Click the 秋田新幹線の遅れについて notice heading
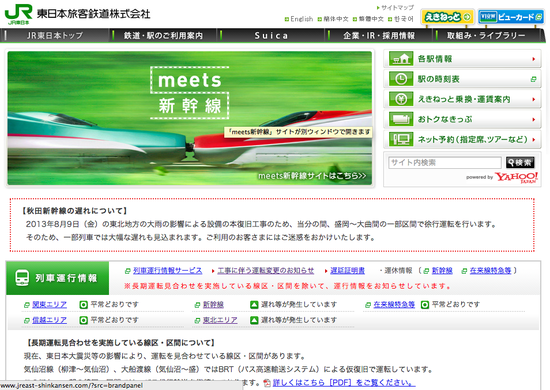The height and width of the screenshot is (390, 550). tap(74, 211)
